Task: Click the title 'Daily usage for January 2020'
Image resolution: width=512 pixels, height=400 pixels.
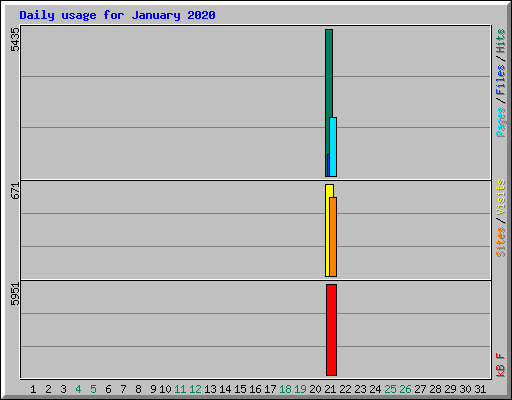Action: click(x=117, y=15)
